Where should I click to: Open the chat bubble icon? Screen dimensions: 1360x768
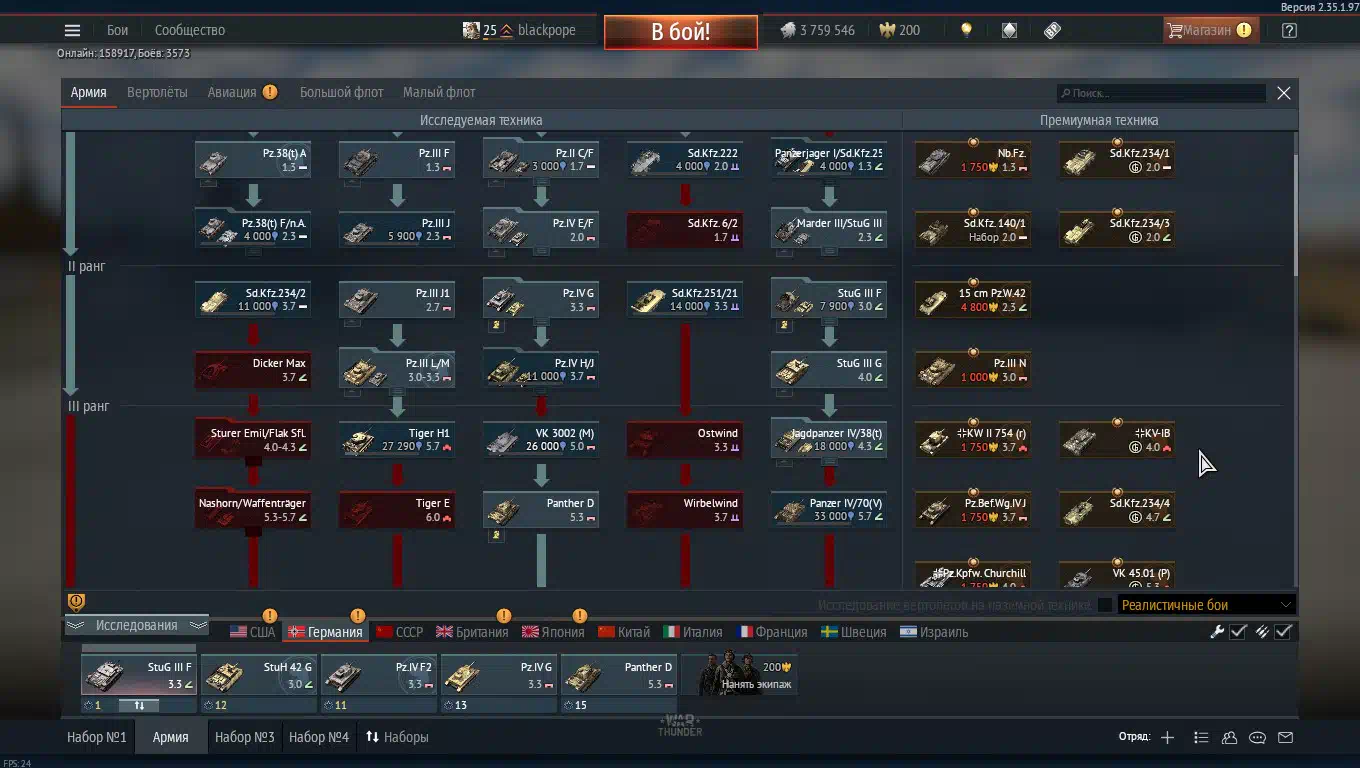click(1258, 737)
